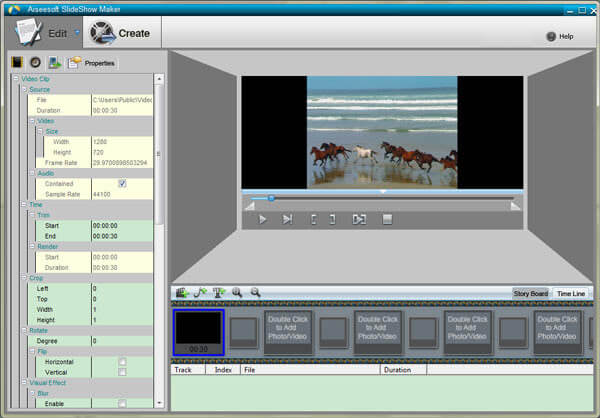Zoom in the storyboard with magnifier icon
This screenshot has width=600, height=418.
(x=238, y=293)
